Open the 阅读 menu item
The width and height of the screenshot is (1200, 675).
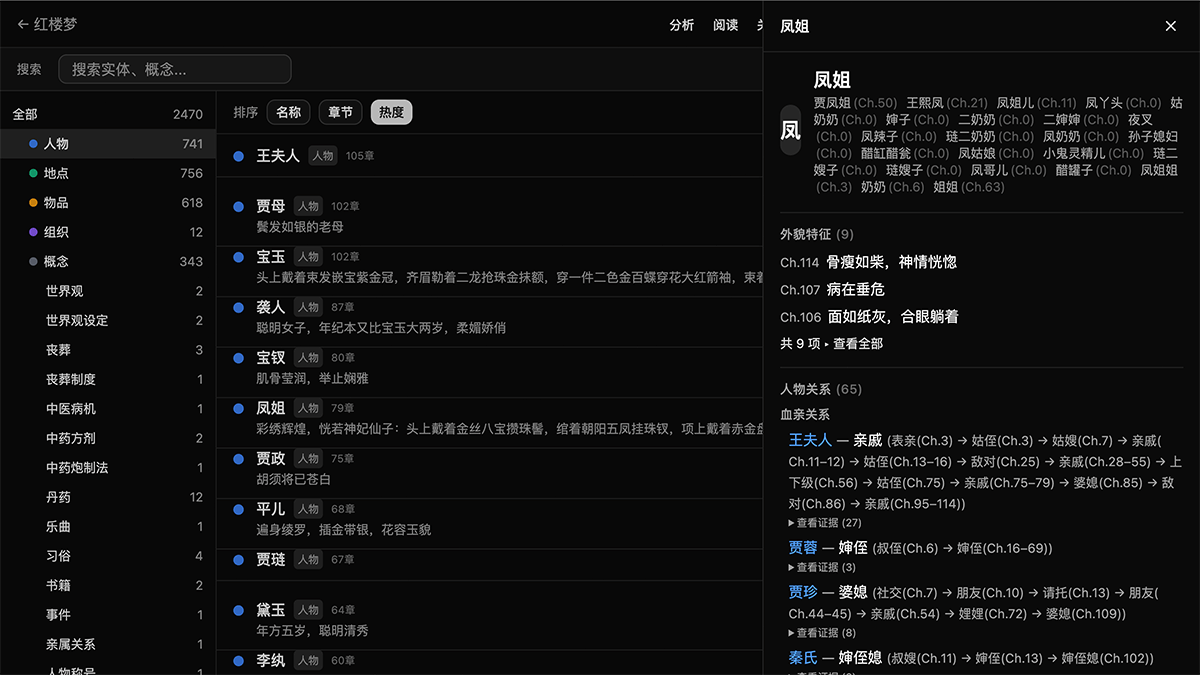(725, 25)
